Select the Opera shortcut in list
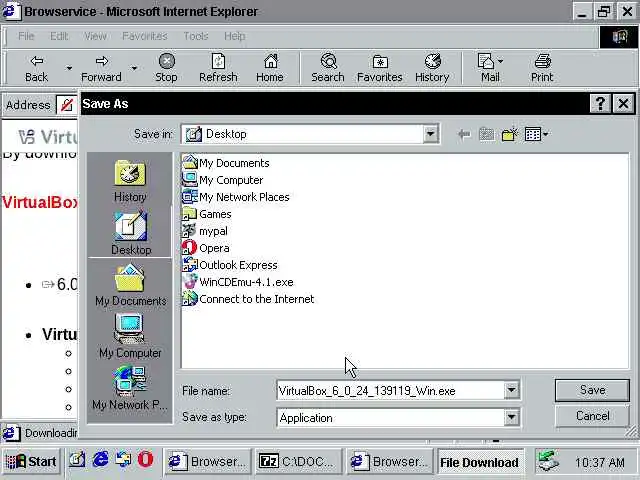Image resolution: width=640 pixels, height=480 pixels. pos(206,248)
